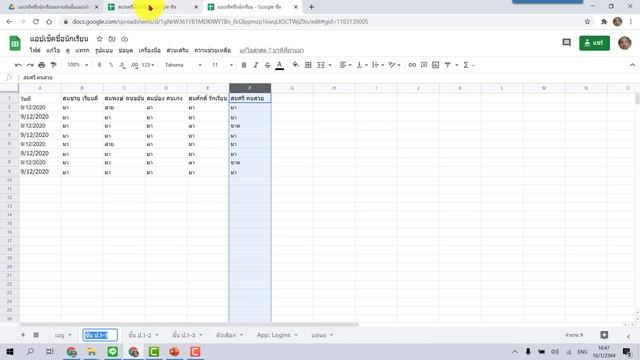Switch to the ชั้น ป.1-2 sheet tab
The height and width of the screenshot is (360, 640).
pyautogui.click(x=140, y=335)
